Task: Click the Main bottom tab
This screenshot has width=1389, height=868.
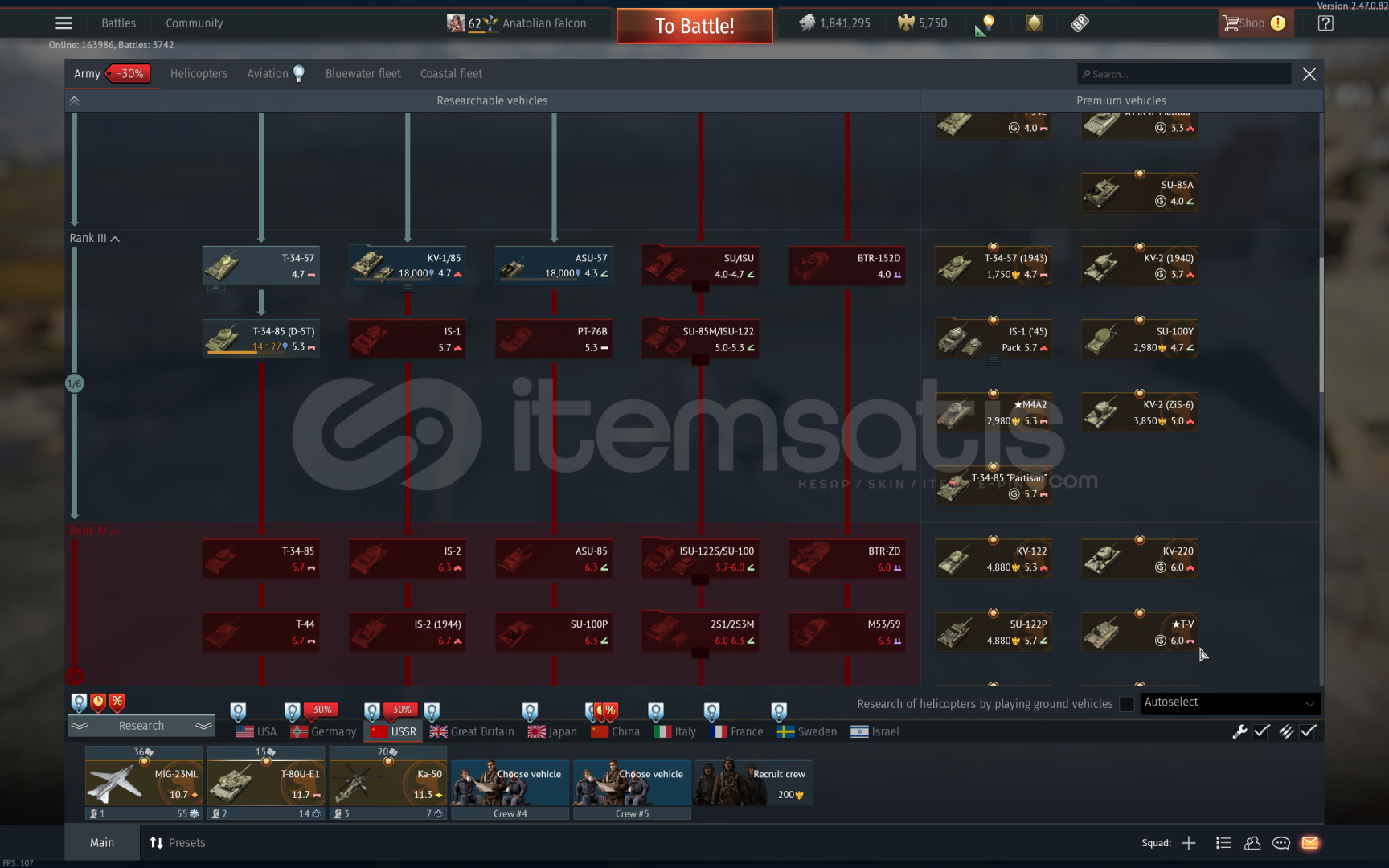Action: point(102,843)
